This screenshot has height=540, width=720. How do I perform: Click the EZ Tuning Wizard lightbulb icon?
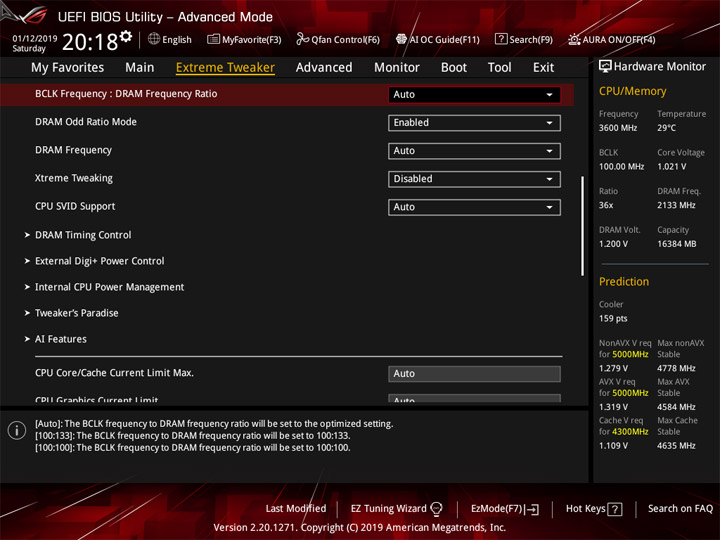tap(436, 508)
